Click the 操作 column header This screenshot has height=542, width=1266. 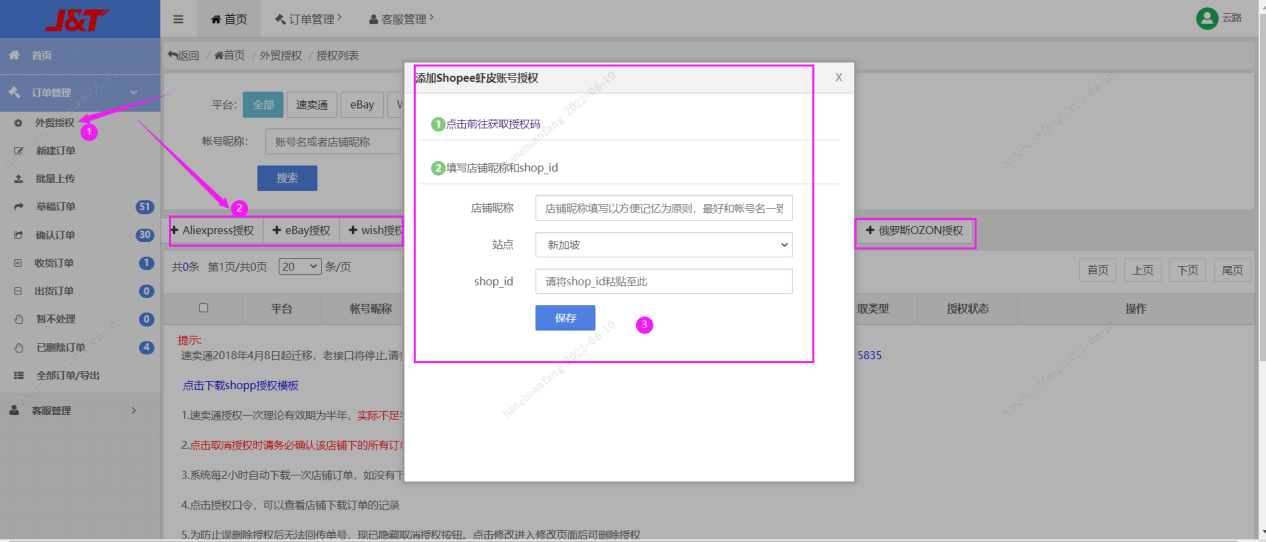(x=1135, y=308)
